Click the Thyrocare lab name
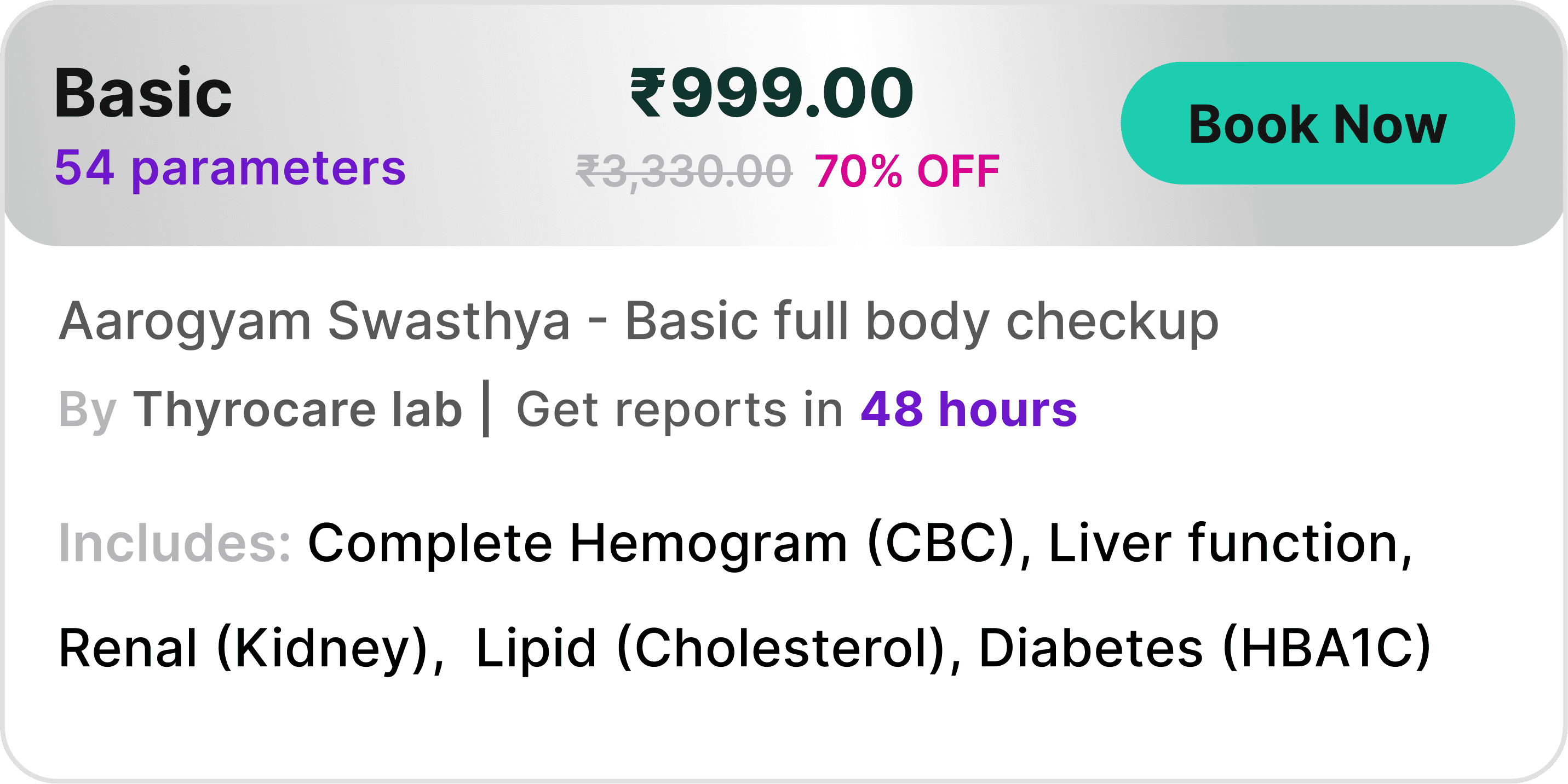Image resolution: width=1568 pixels, height=784 pixels. [x=297, y=409]
